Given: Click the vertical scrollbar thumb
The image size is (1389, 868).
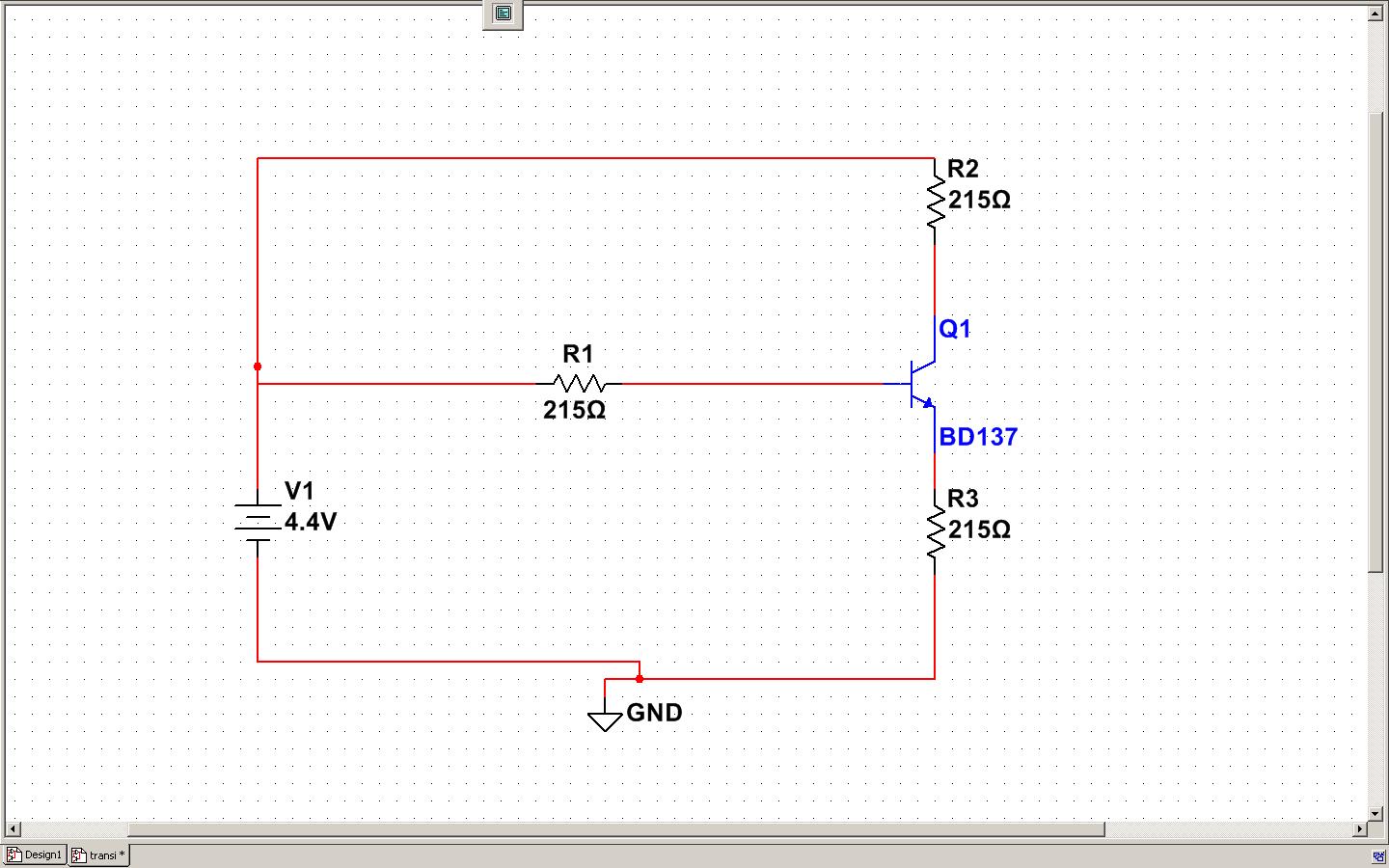Looking at the screenshot, I should [1376, 342].
